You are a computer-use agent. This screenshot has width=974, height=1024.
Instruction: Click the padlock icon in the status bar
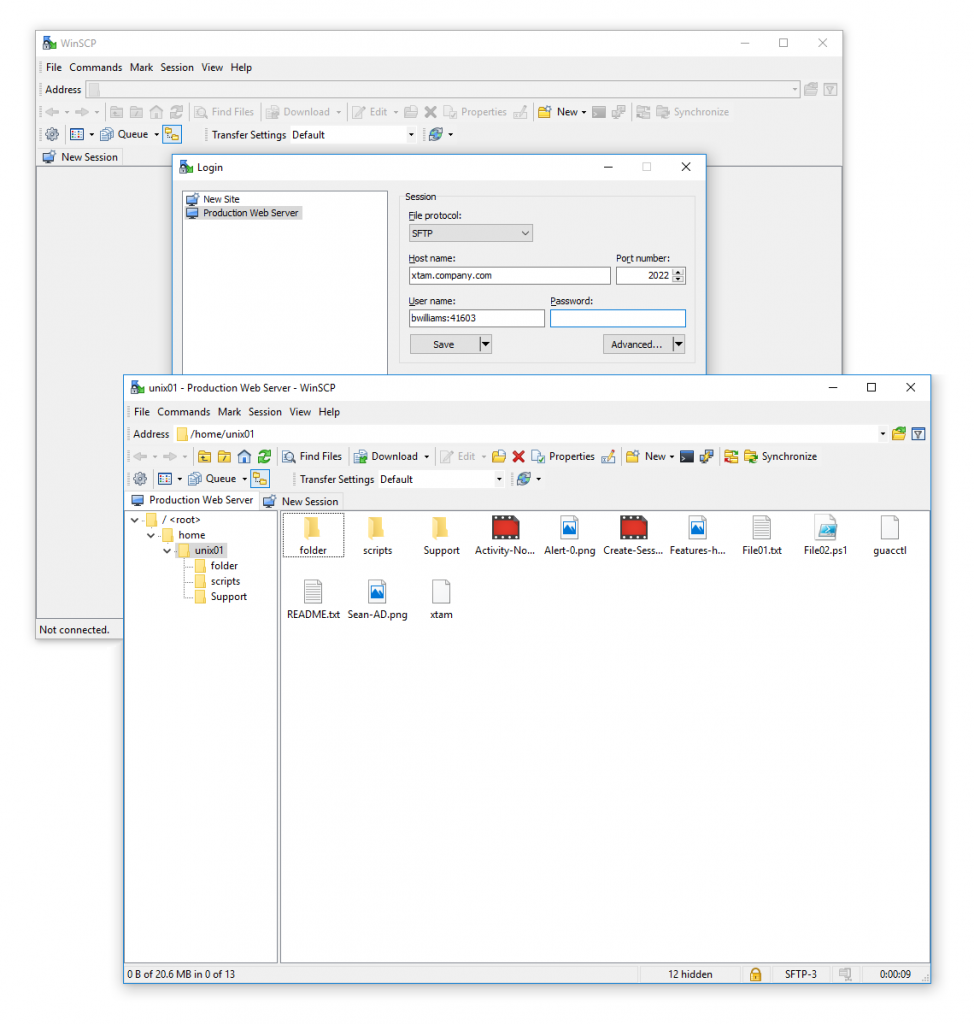(755, 974)
